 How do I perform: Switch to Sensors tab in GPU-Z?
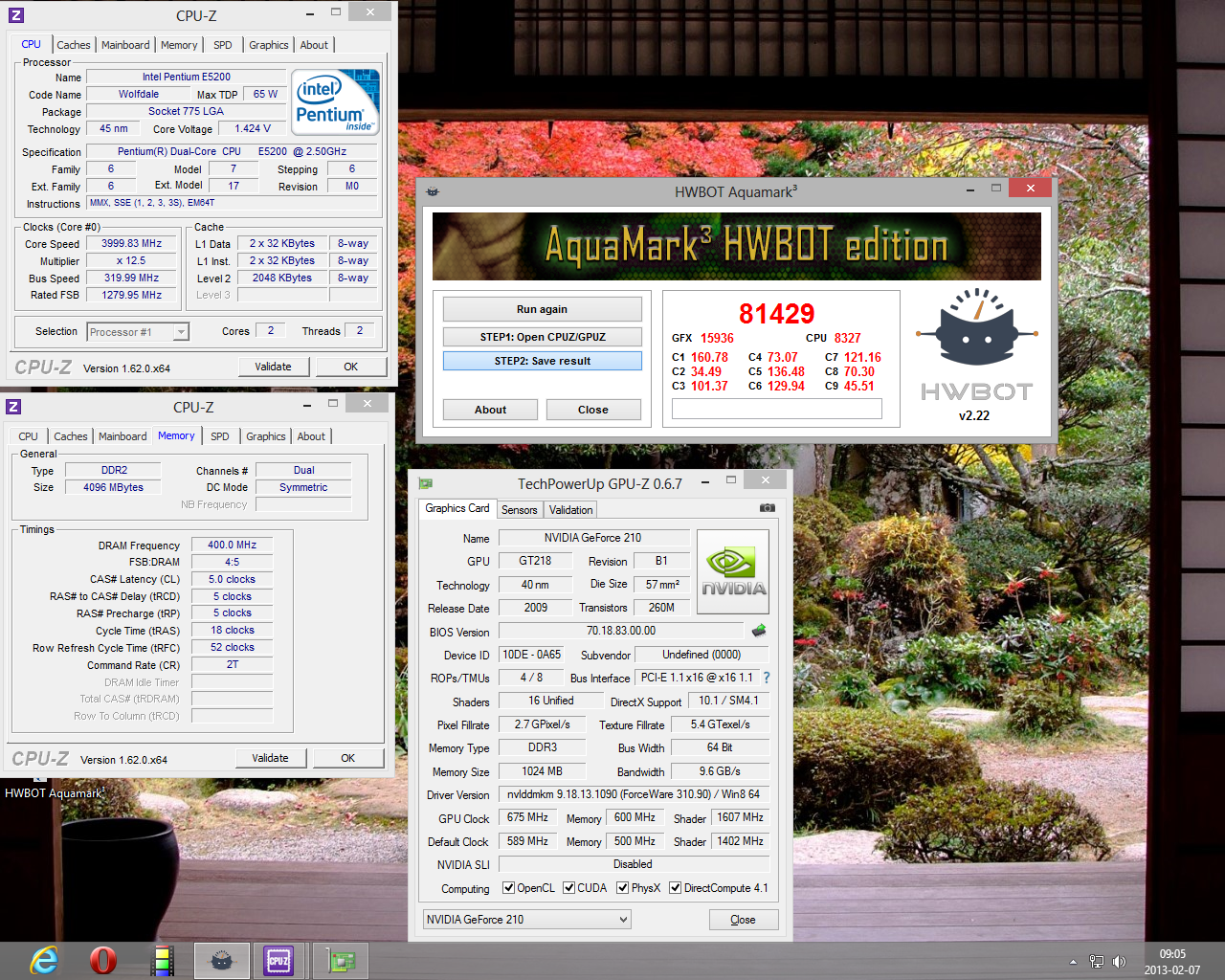point(520,510)
